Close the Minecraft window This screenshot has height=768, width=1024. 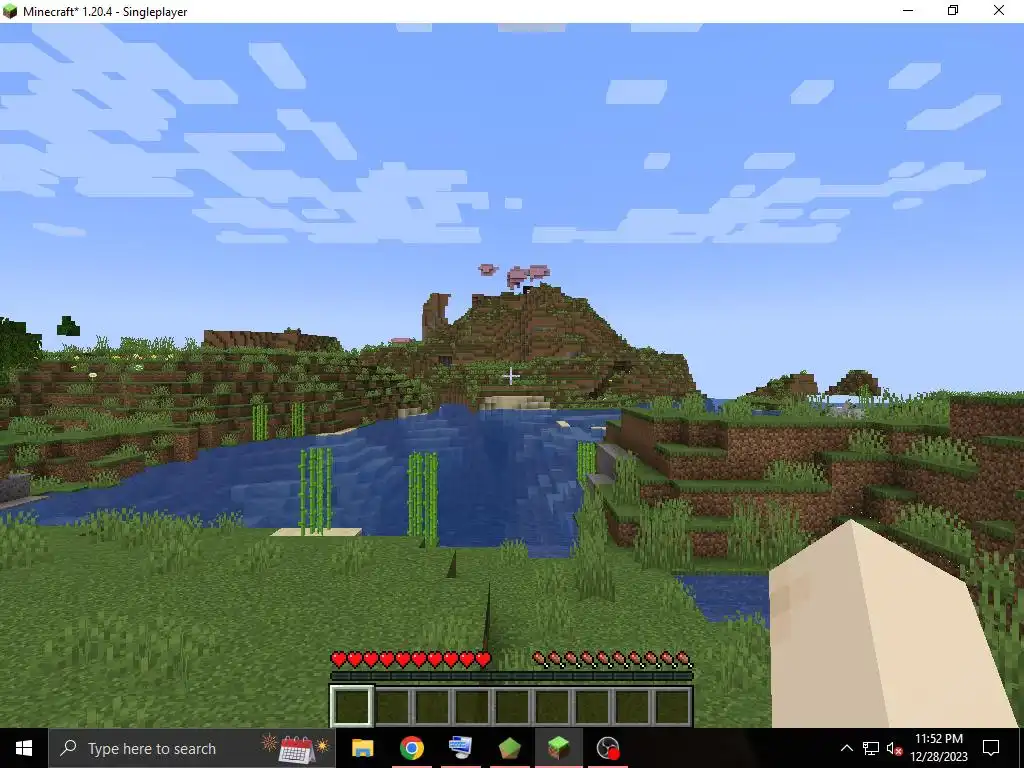click(999, 11)
